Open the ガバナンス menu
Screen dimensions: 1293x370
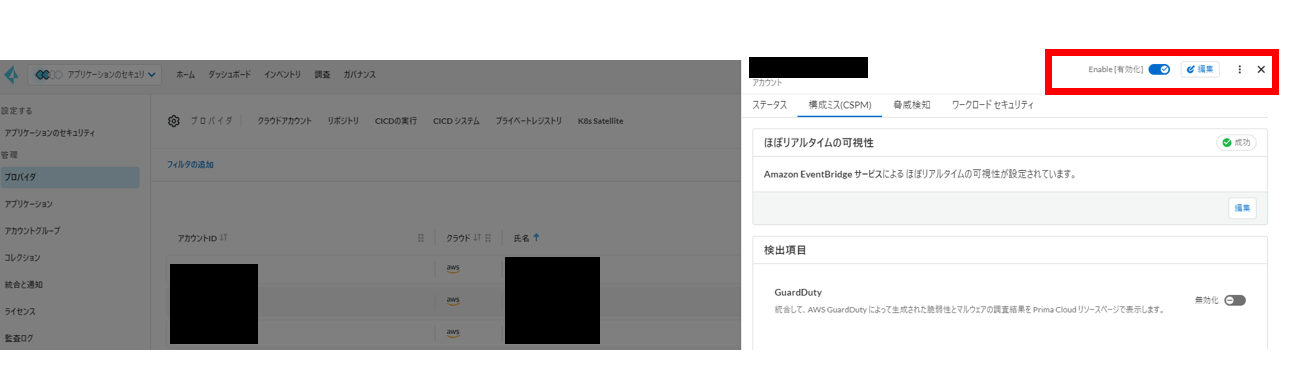(359, 75)
